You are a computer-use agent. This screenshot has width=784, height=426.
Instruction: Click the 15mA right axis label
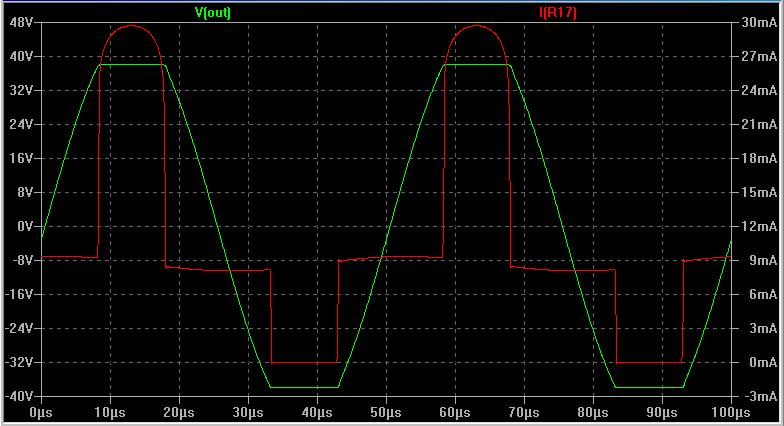click(x=759, y=192)
